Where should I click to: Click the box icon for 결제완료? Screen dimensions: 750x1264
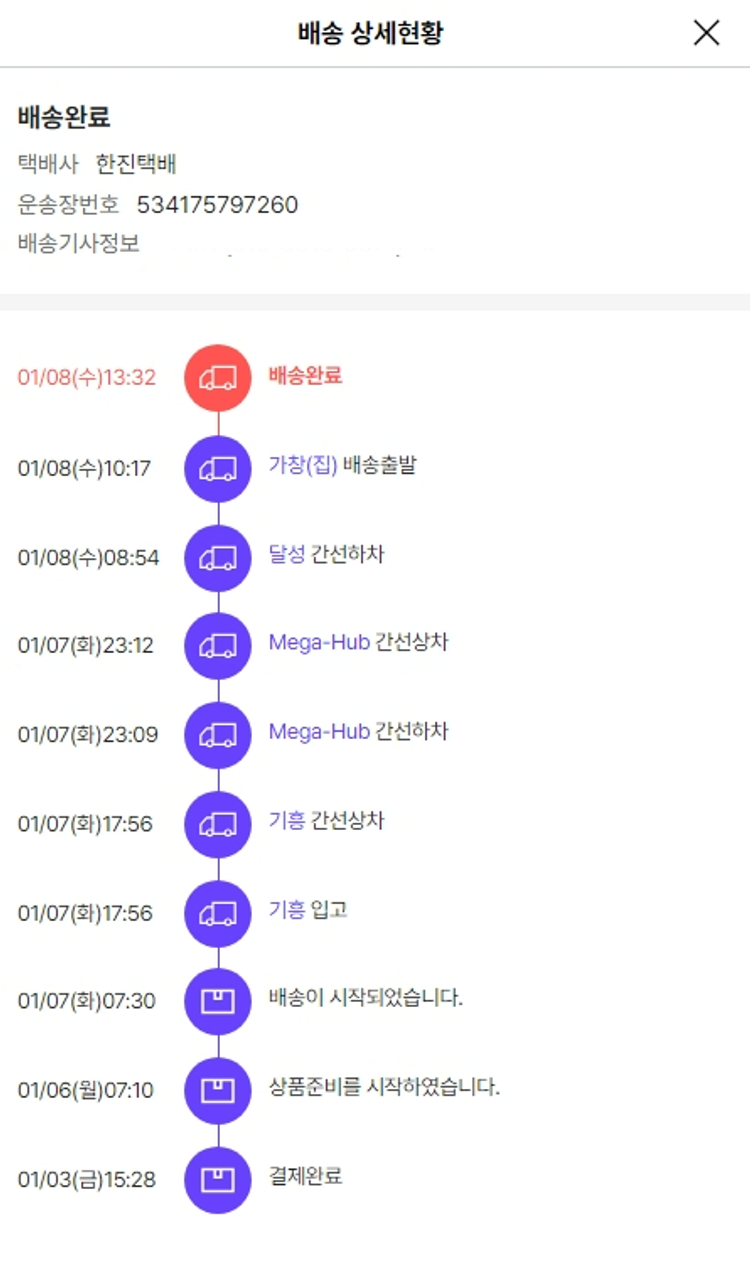pos(218,1180)
